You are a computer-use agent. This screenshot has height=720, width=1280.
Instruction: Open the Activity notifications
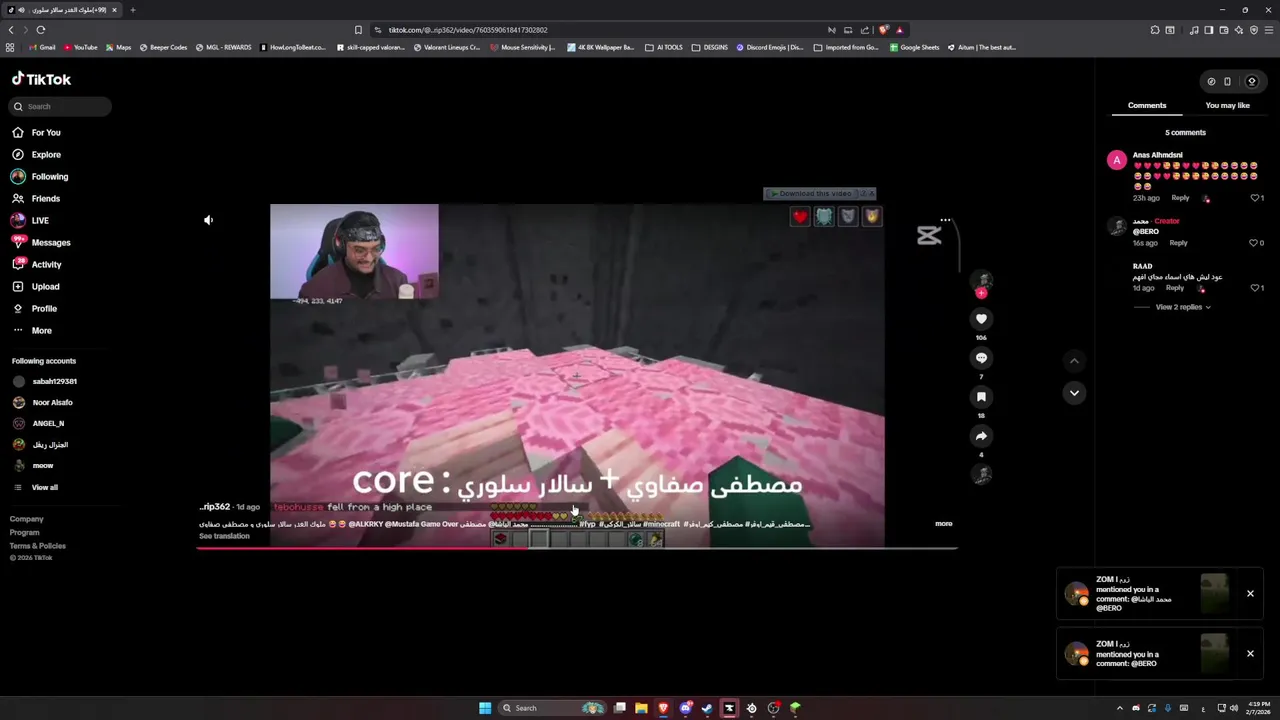[36, 264]
